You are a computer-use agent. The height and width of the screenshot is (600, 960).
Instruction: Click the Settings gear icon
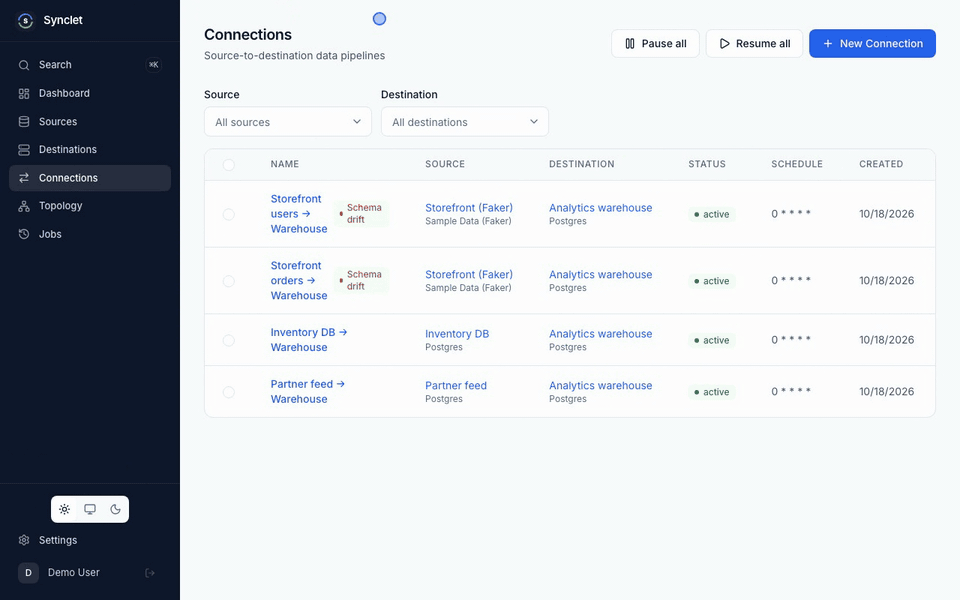point(24,540)
